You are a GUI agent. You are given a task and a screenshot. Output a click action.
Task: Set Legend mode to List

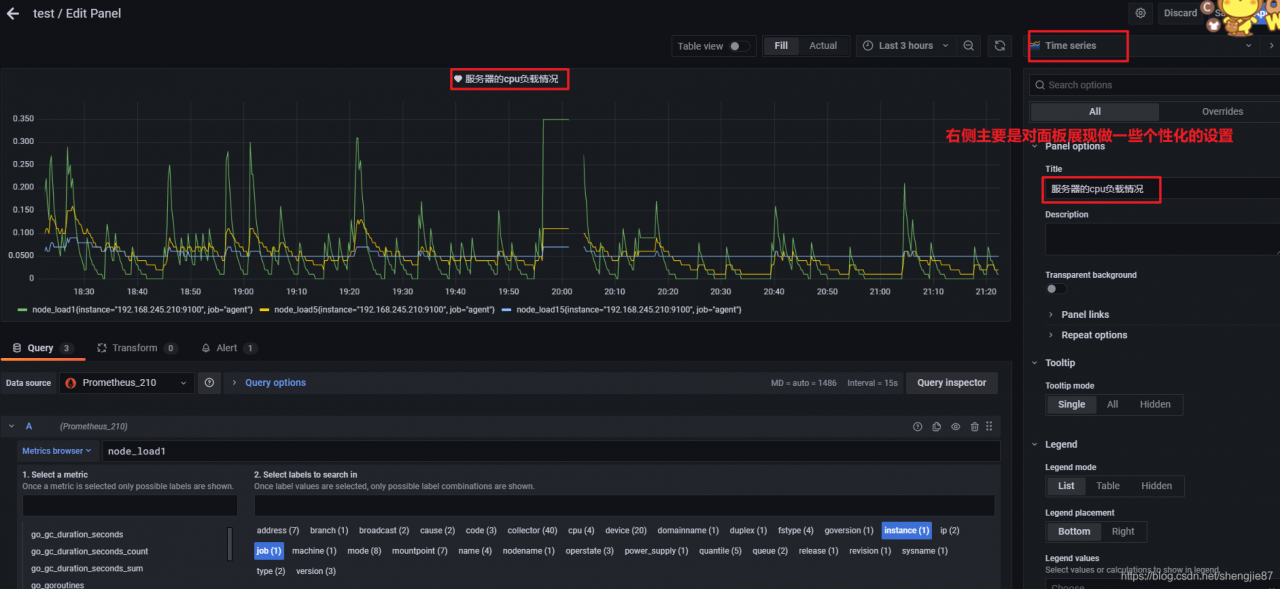pos(1066,486)
